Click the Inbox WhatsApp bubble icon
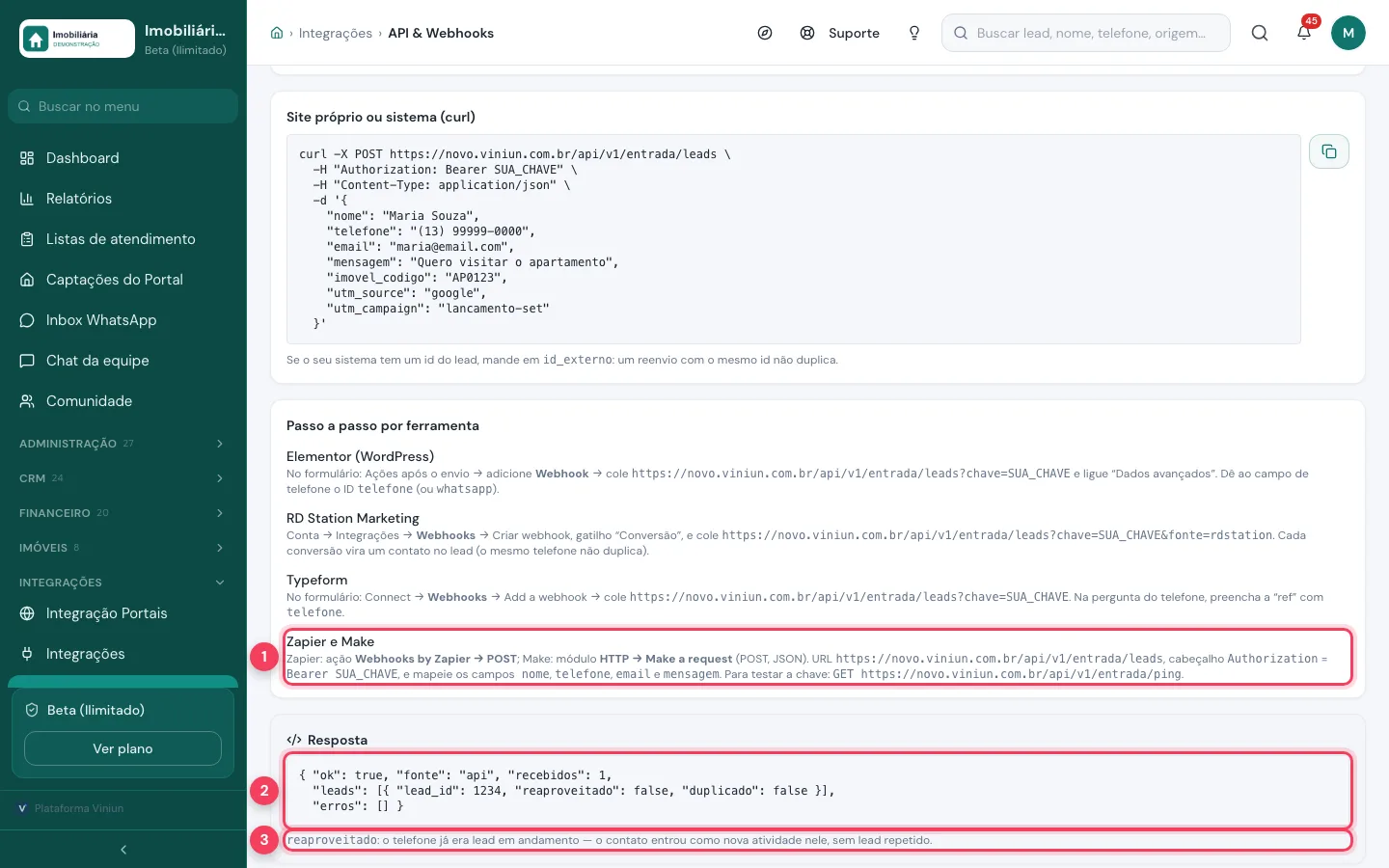 [27, 320]
